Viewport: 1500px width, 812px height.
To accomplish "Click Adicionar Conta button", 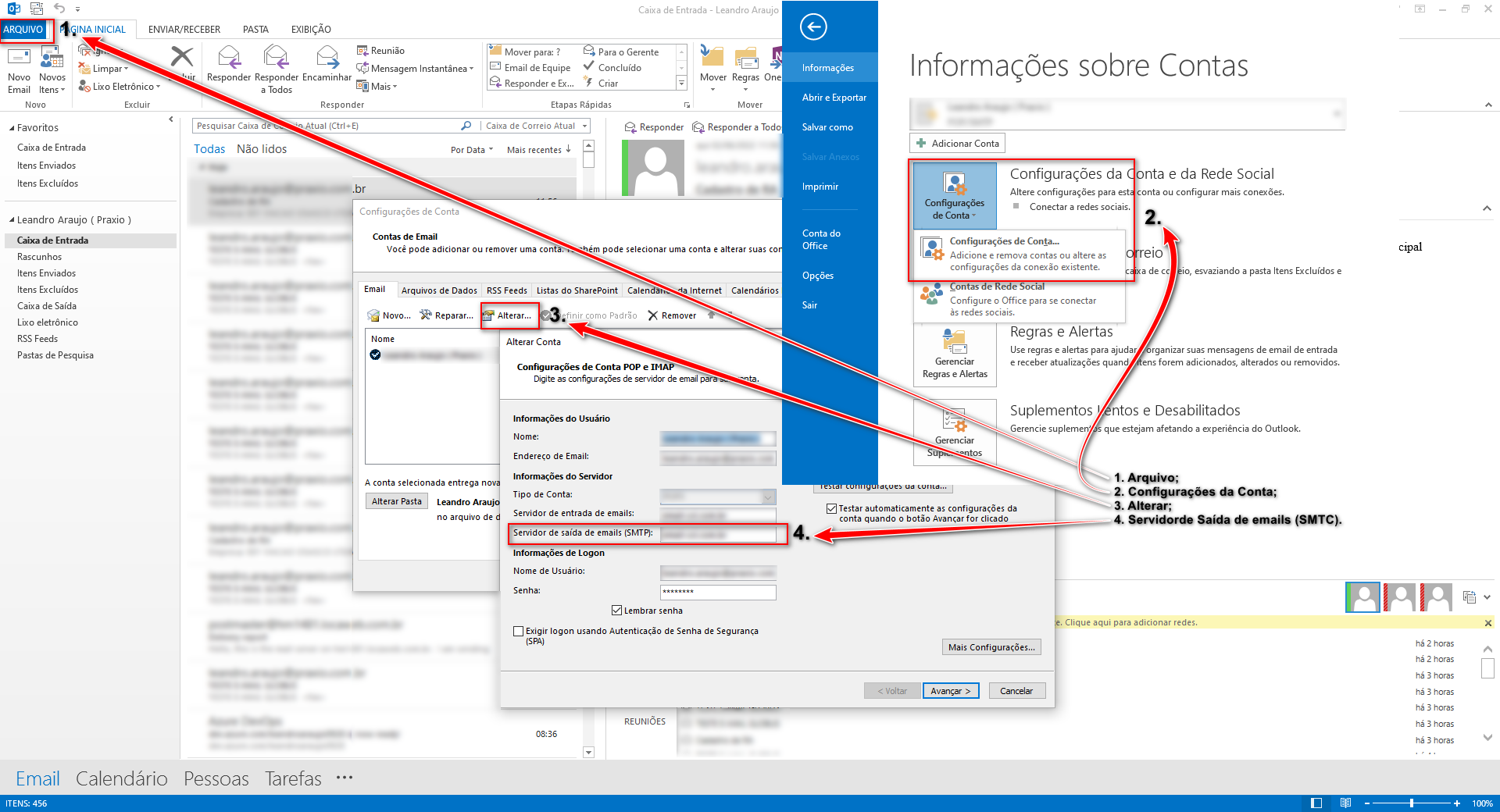I will 958,144.
